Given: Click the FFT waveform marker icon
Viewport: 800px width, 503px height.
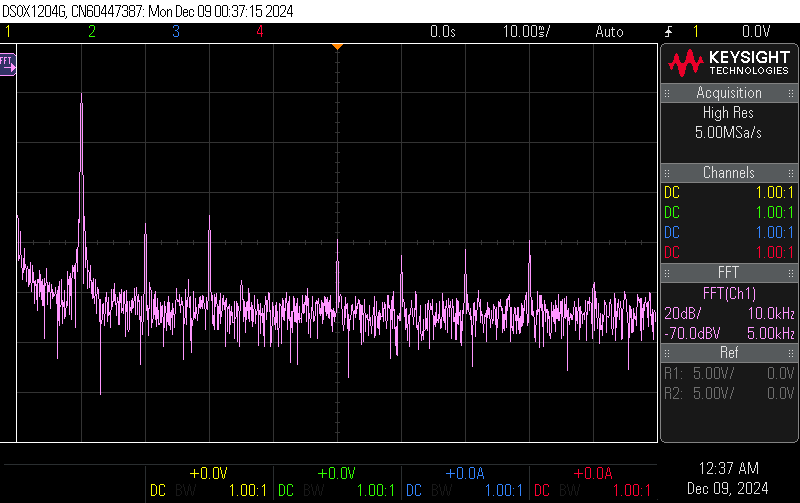Looking at the screenshot, I should point(8,65).
